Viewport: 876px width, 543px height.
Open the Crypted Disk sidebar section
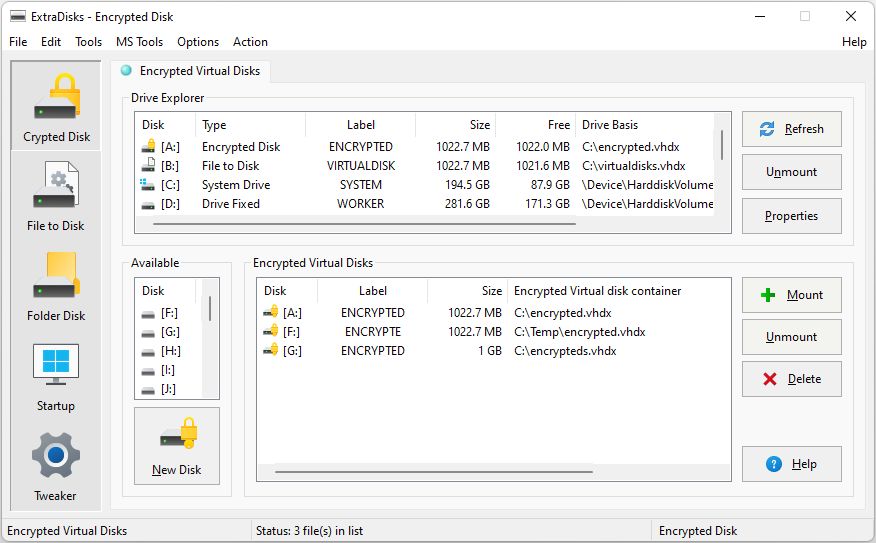(56, 106)
